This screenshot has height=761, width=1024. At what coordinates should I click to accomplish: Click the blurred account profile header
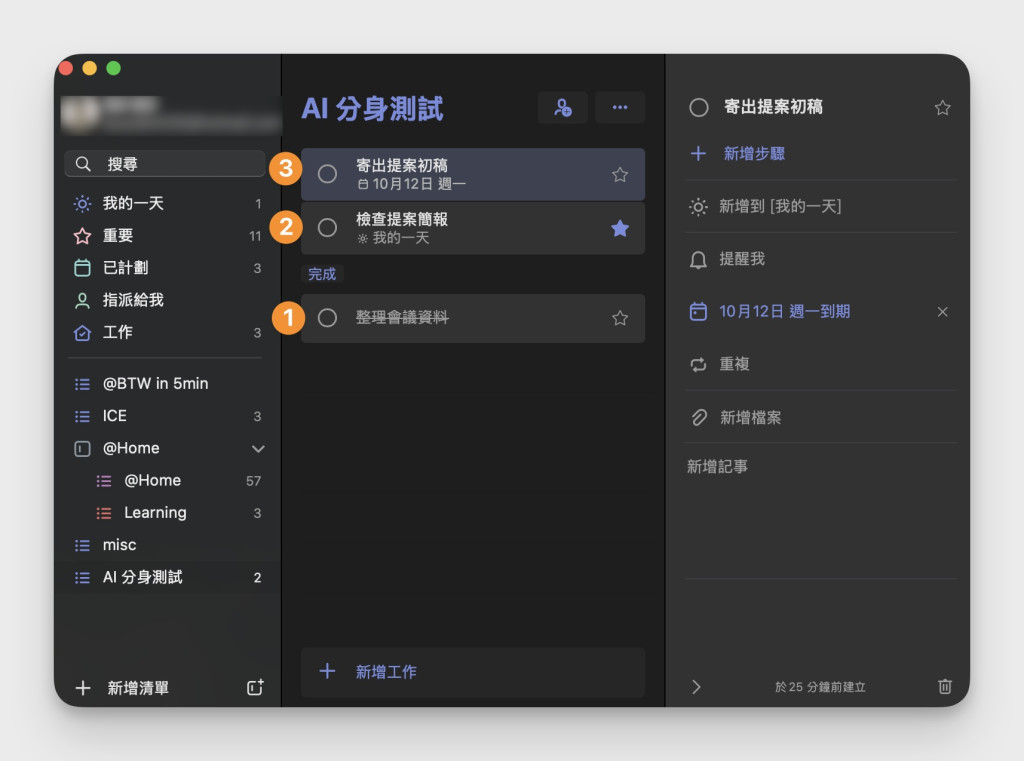point(170,114)
